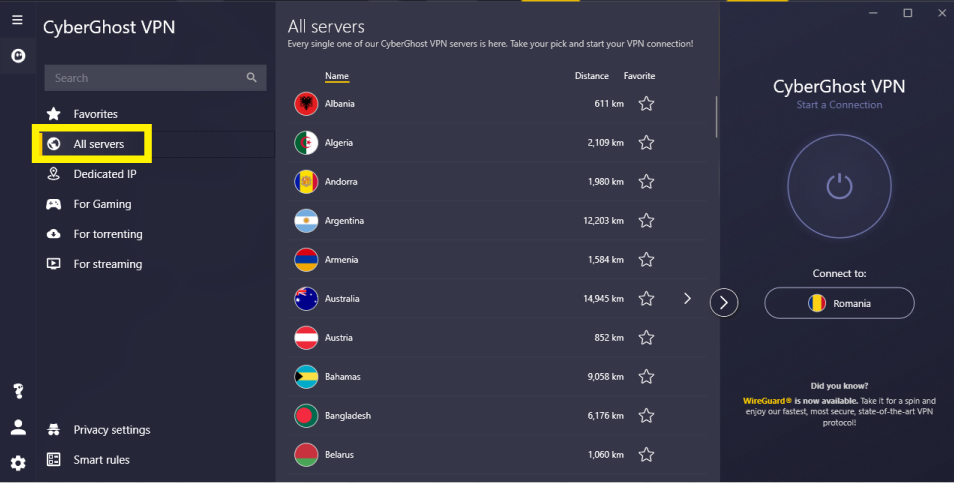Expand Australia server locations chevron
954x483 pixels.
tap(687, 298)
